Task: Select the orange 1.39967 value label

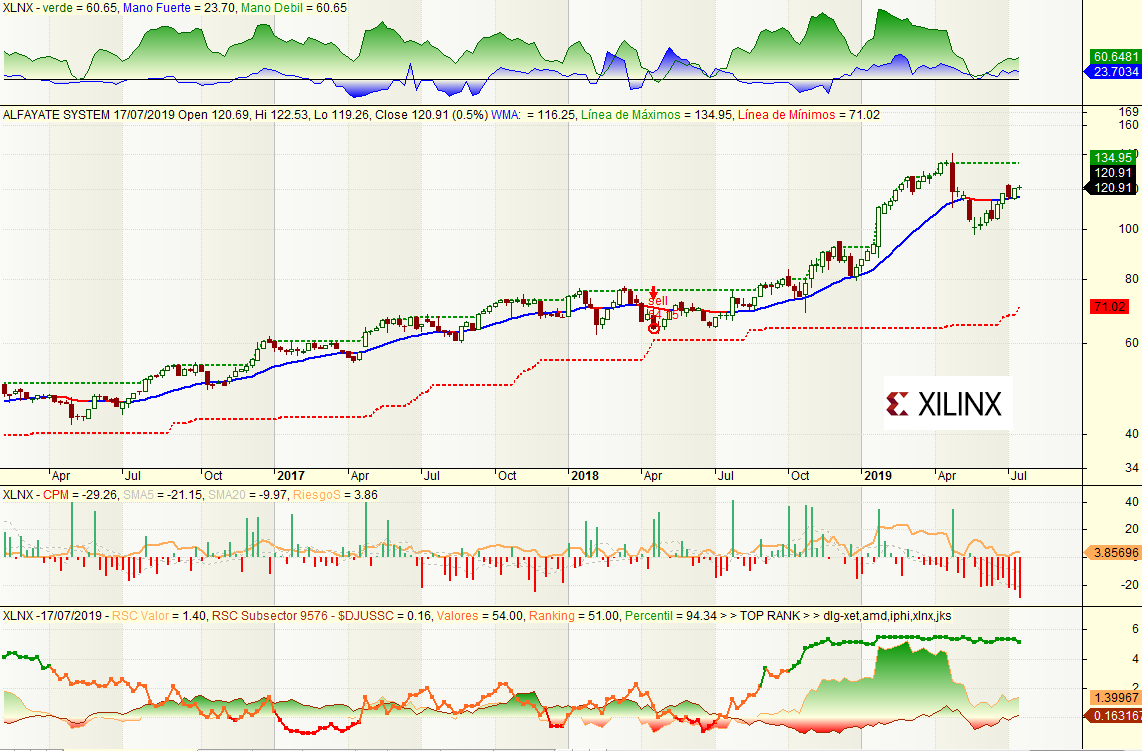Action: [x=1115, y=698]
